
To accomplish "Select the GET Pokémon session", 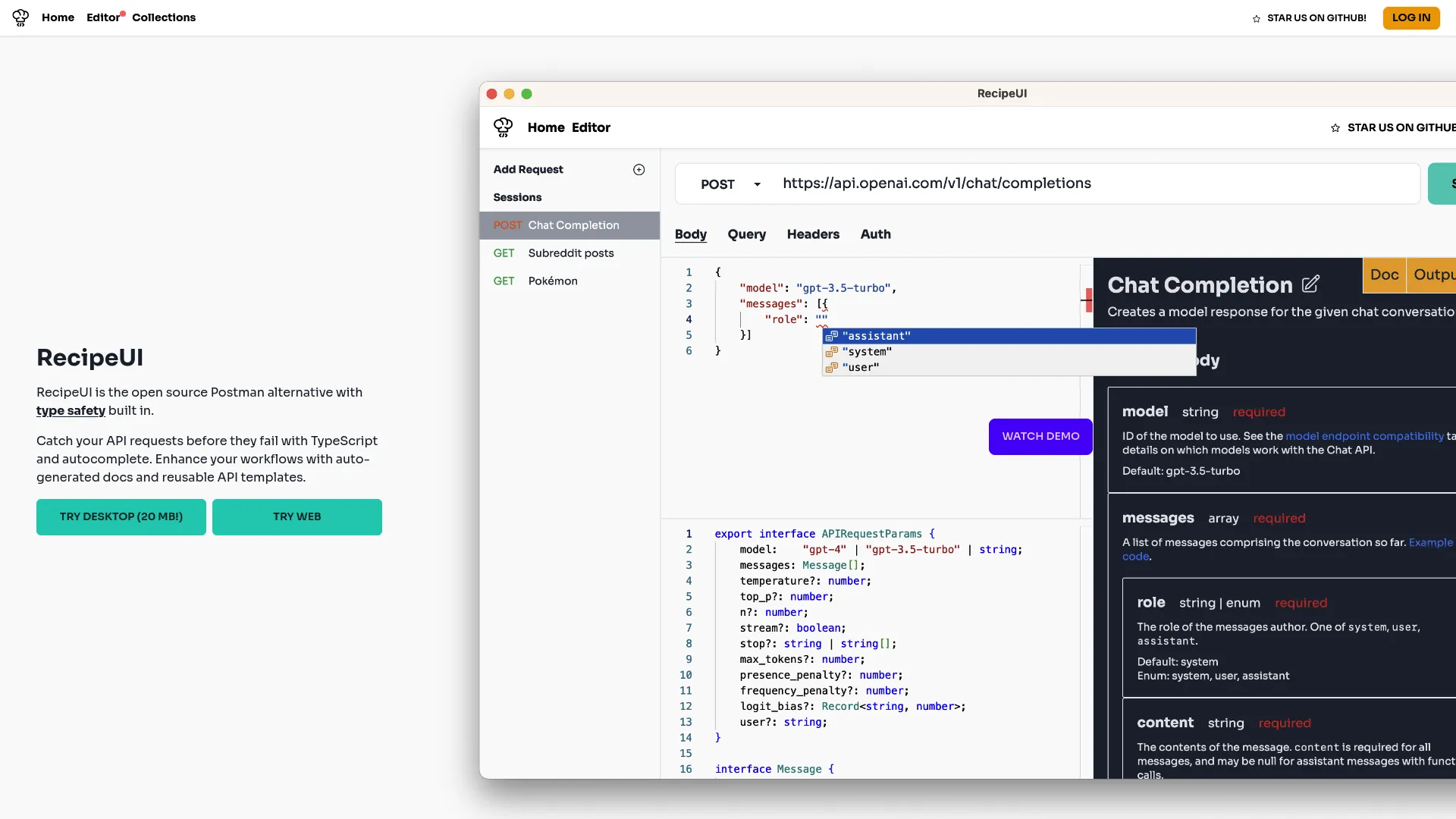I will tap(570, 281).
